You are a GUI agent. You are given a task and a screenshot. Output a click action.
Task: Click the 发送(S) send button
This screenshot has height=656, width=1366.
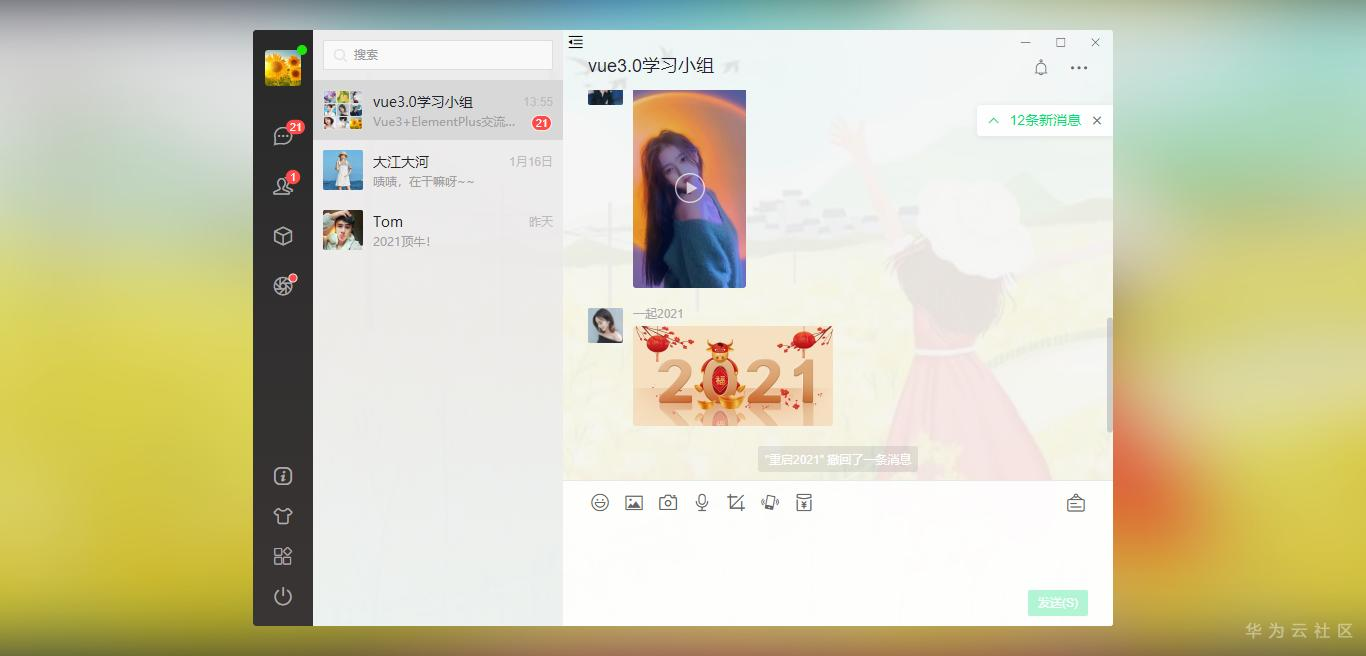[1057, 603]
